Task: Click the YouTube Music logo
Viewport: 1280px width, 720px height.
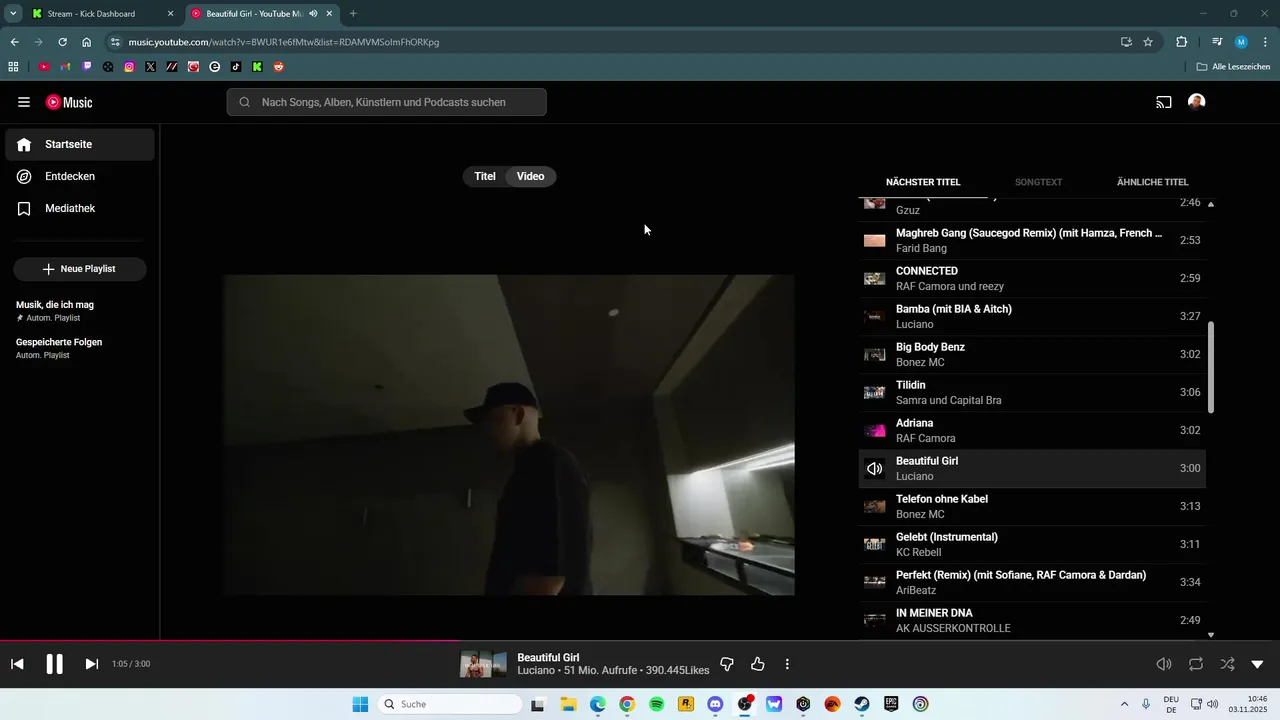Action: (x=69, y=102)
